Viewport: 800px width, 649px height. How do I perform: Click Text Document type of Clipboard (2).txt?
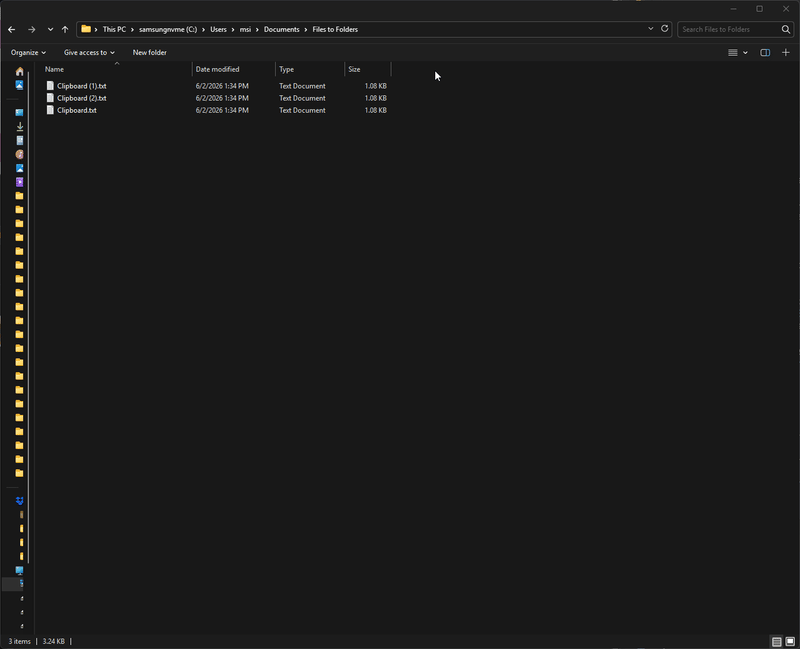coord(302,98)
